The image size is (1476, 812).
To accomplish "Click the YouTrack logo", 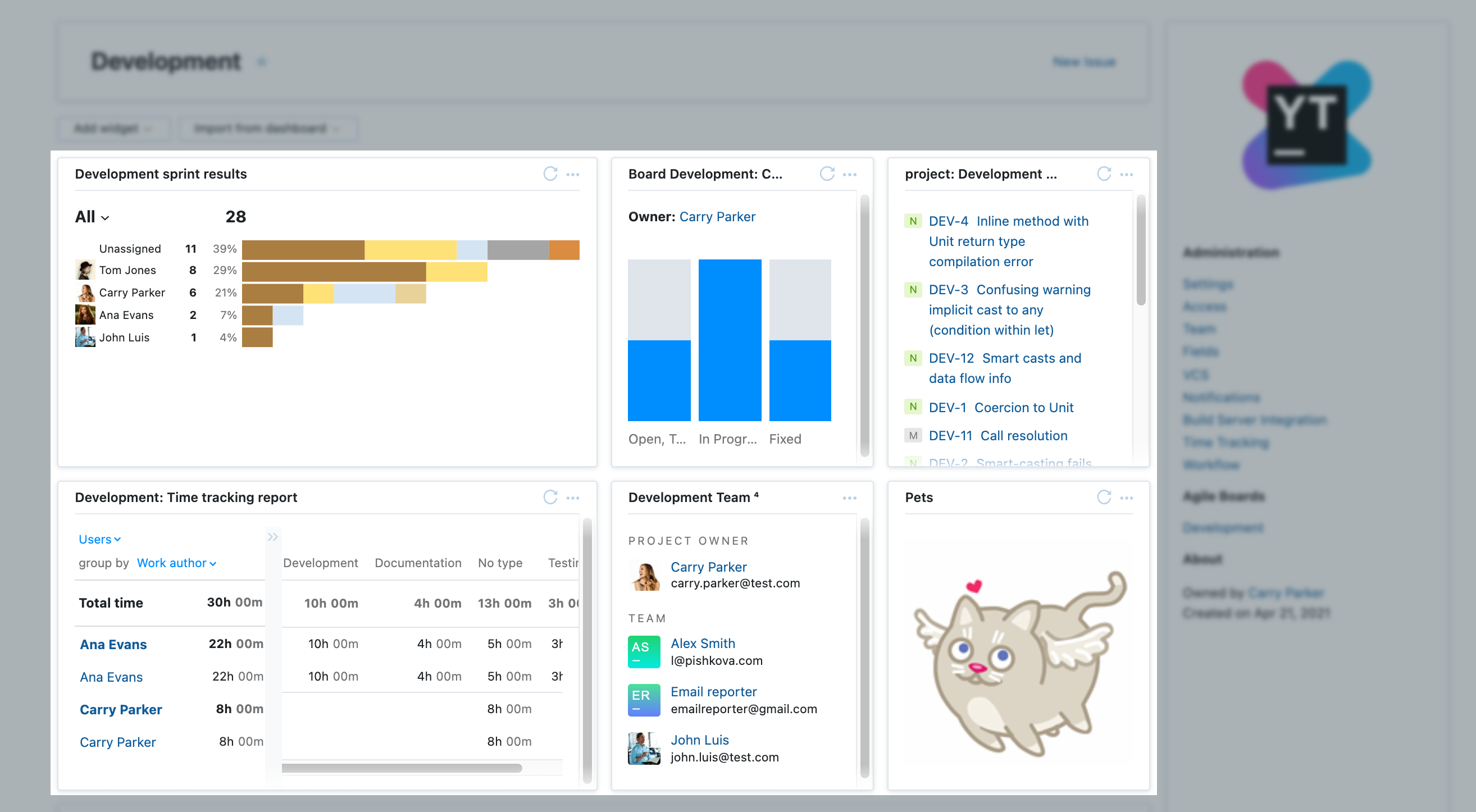I will pos(1307,123).
